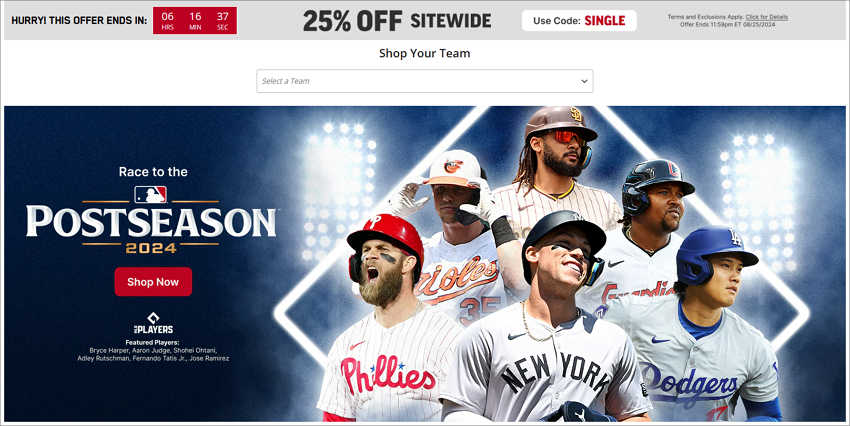Click the LA logo on blue Dodgers helmet
The image size is (850, 426).
[735, 237]
